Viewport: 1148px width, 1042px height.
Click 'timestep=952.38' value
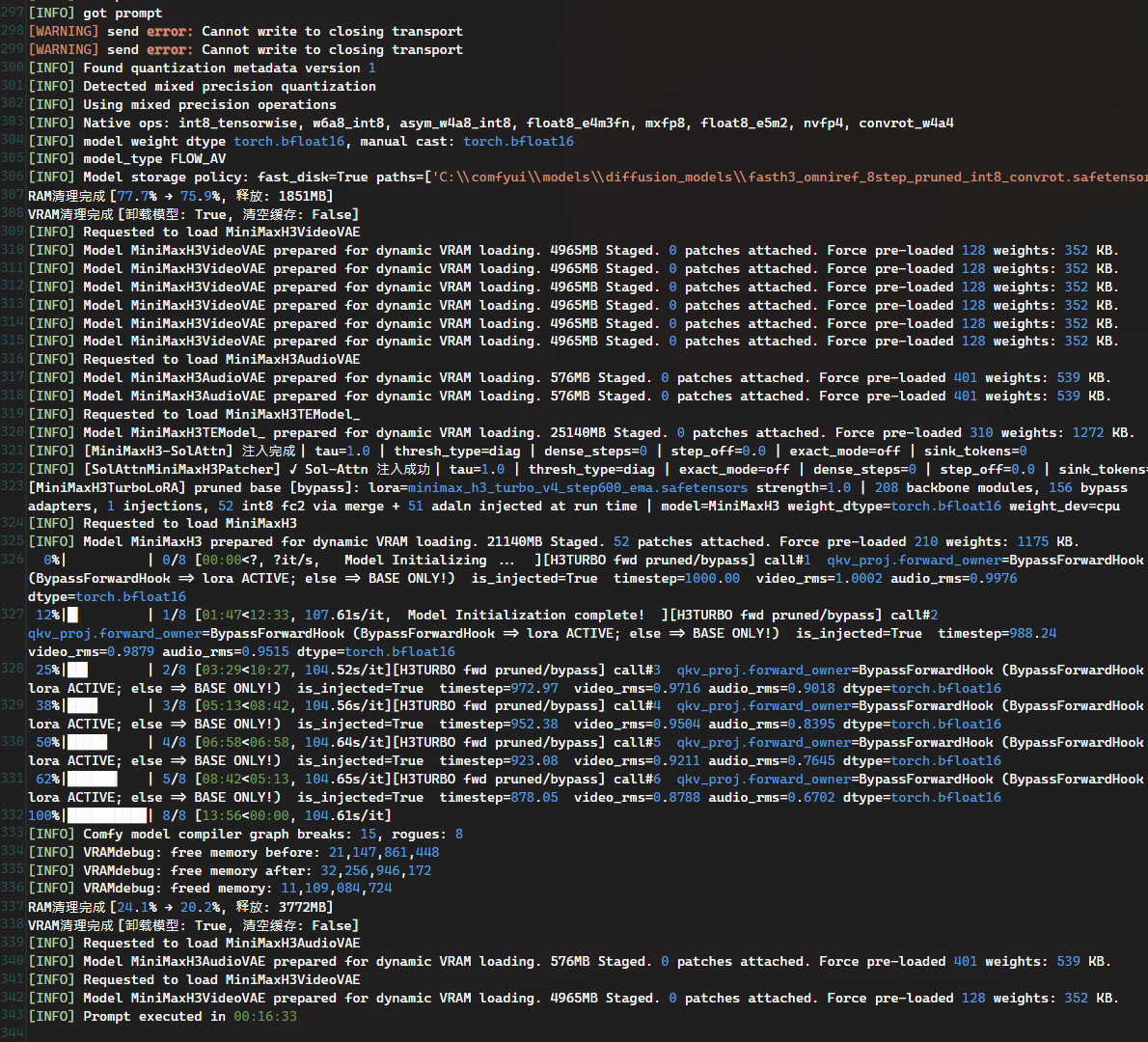click(x=499, y=725)
